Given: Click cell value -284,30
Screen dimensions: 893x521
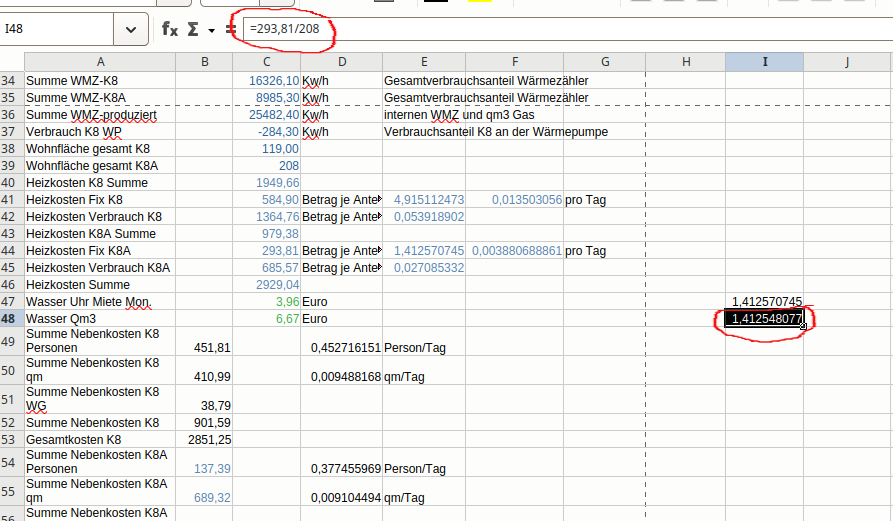Looking at the screenshot, I should (267, 132).
